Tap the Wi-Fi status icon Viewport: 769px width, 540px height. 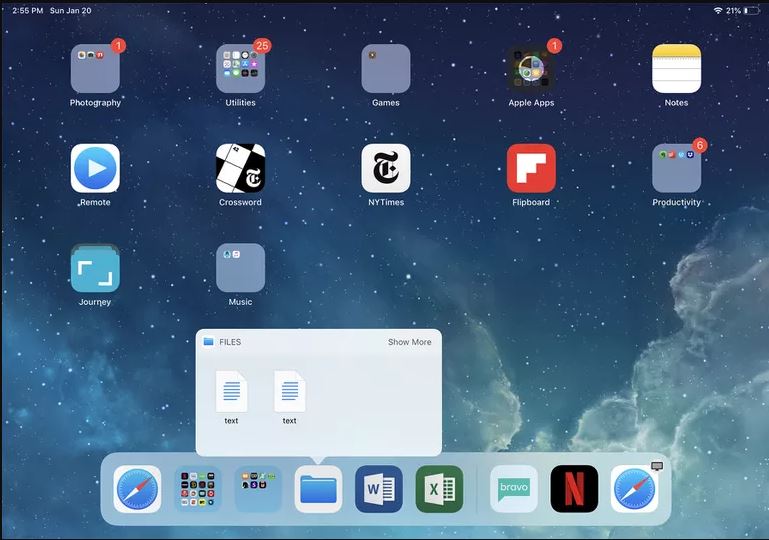(718, 10)
